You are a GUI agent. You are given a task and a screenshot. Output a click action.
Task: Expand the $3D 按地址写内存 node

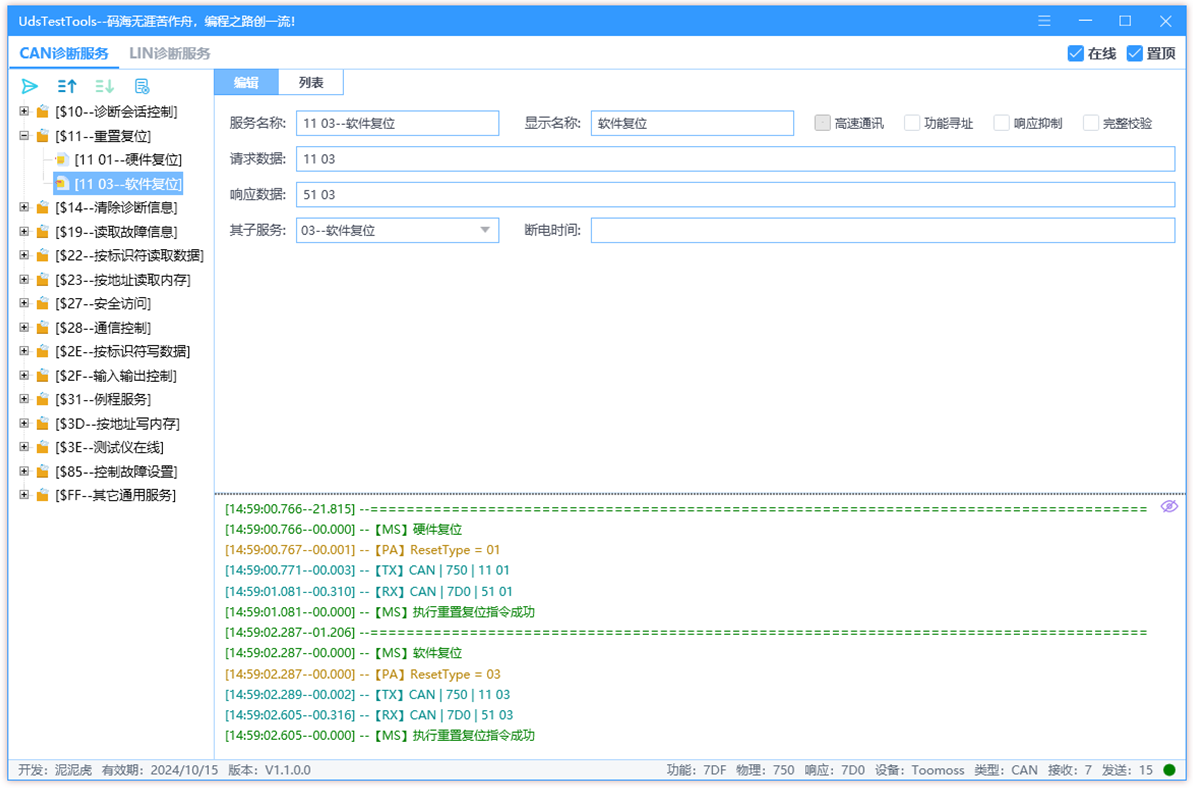(x=24, y=423)
